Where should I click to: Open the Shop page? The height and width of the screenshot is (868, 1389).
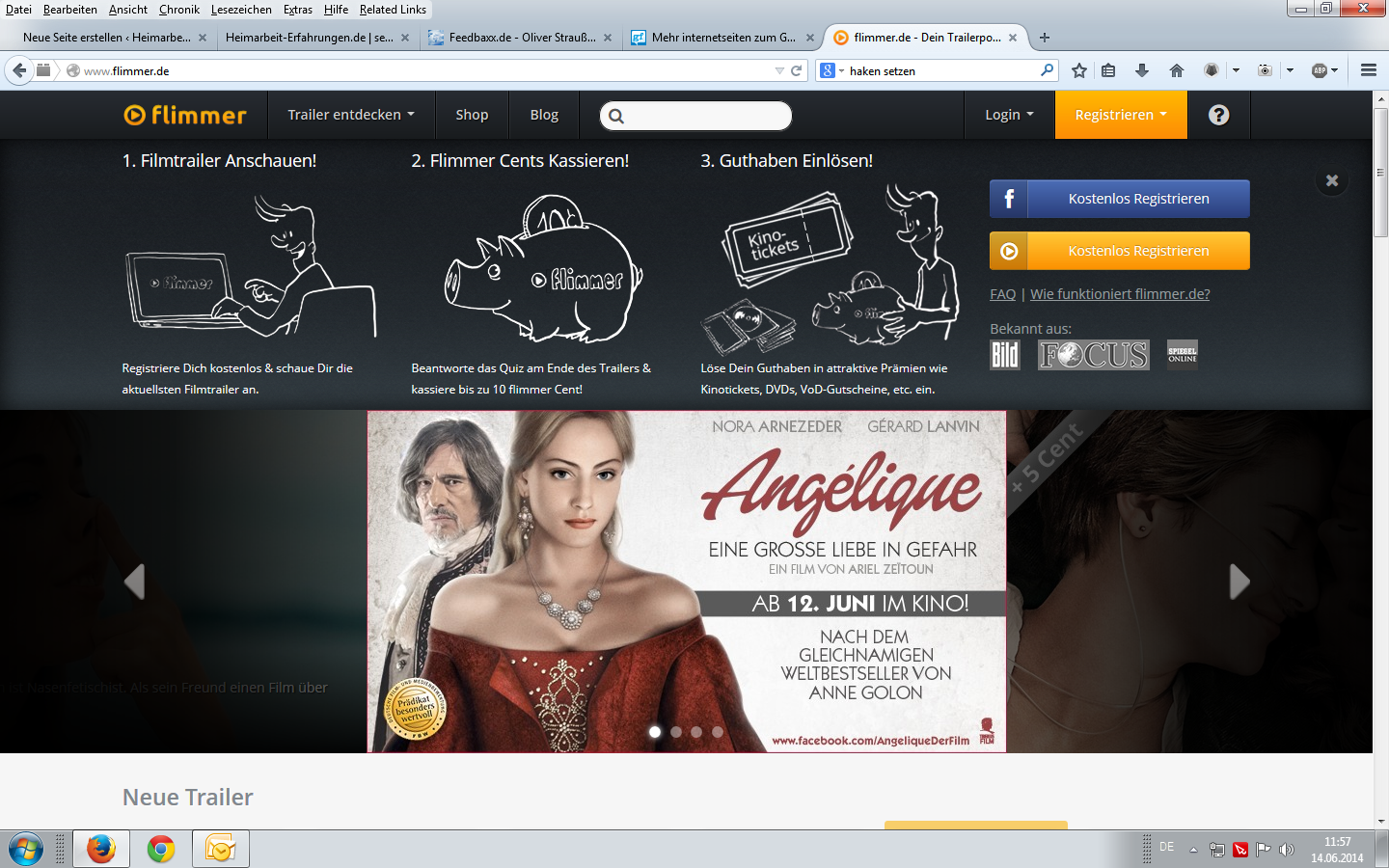click(472, 115)
